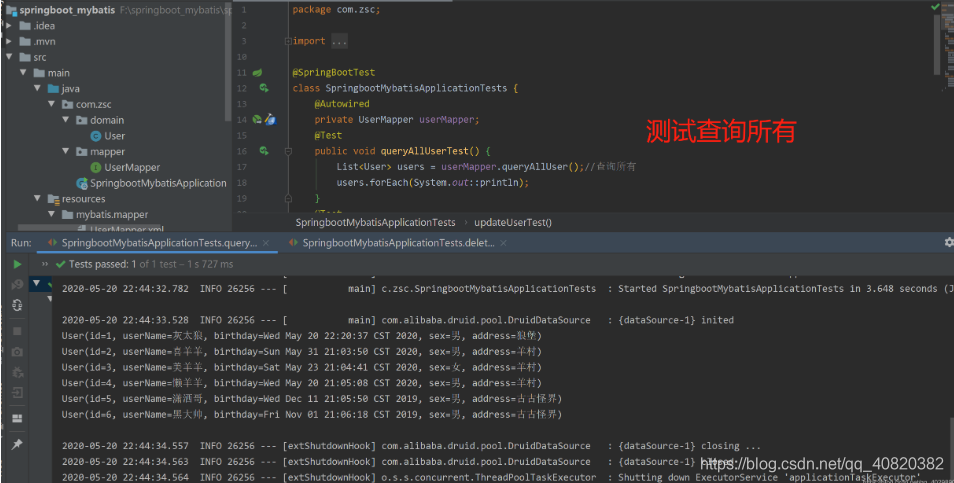The width and height of the screenshot is (954, 483).
Task: Switch to the SpringbootMybatisApplicationTests.query... run tab
Action: coord(159,243)
